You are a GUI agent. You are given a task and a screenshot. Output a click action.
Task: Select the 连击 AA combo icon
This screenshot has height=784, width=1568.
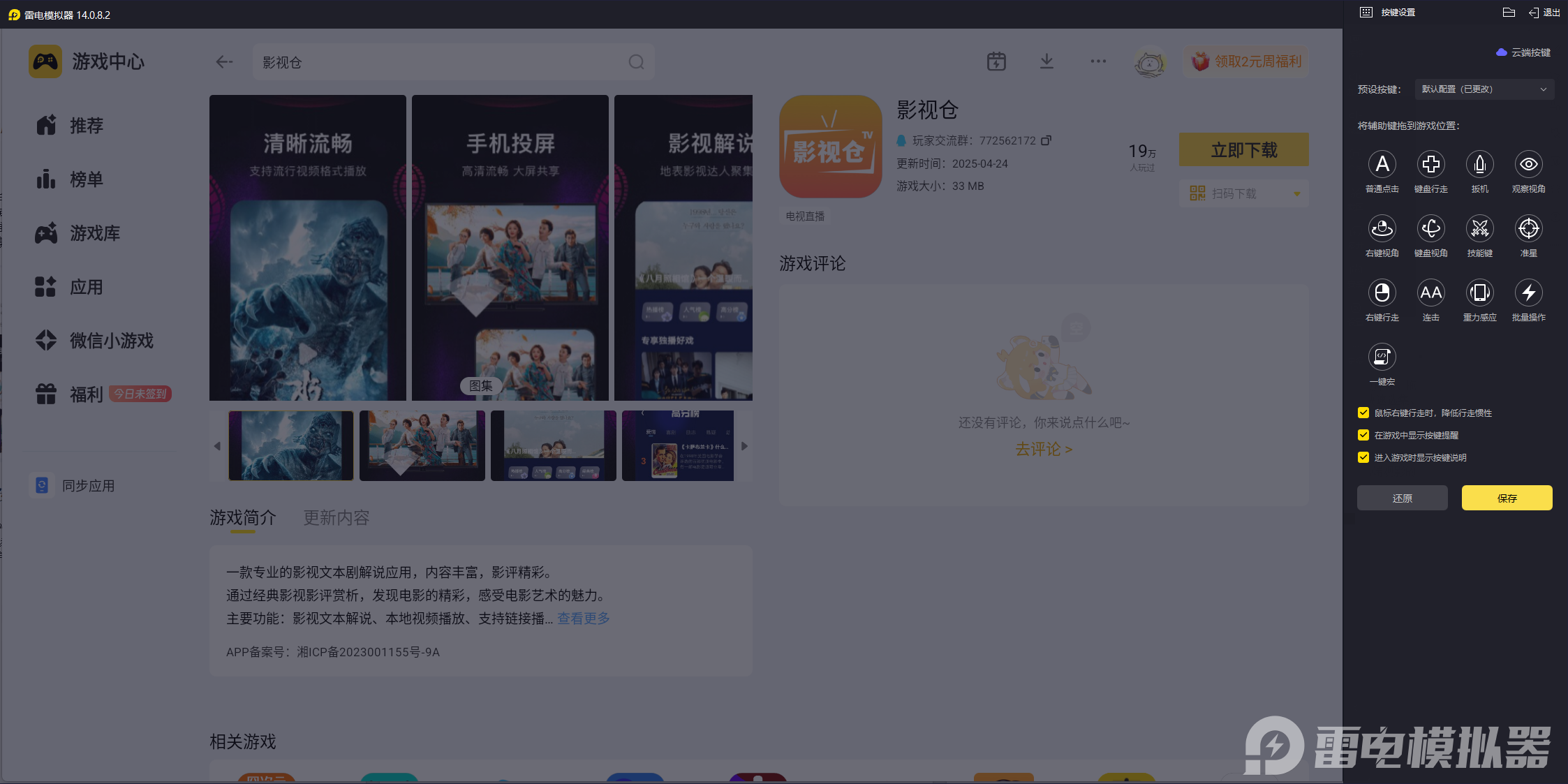coord(1430,293)
